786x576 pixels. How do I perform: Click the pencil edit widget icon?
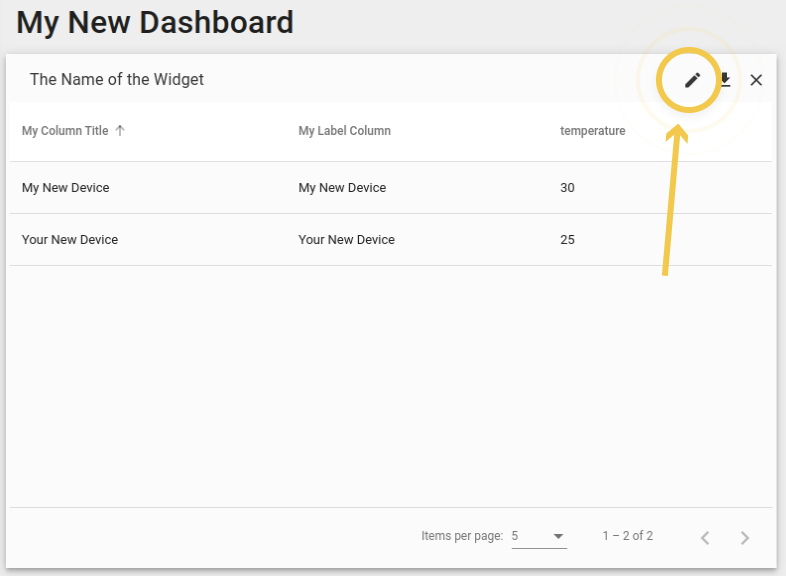coord(692,80)
